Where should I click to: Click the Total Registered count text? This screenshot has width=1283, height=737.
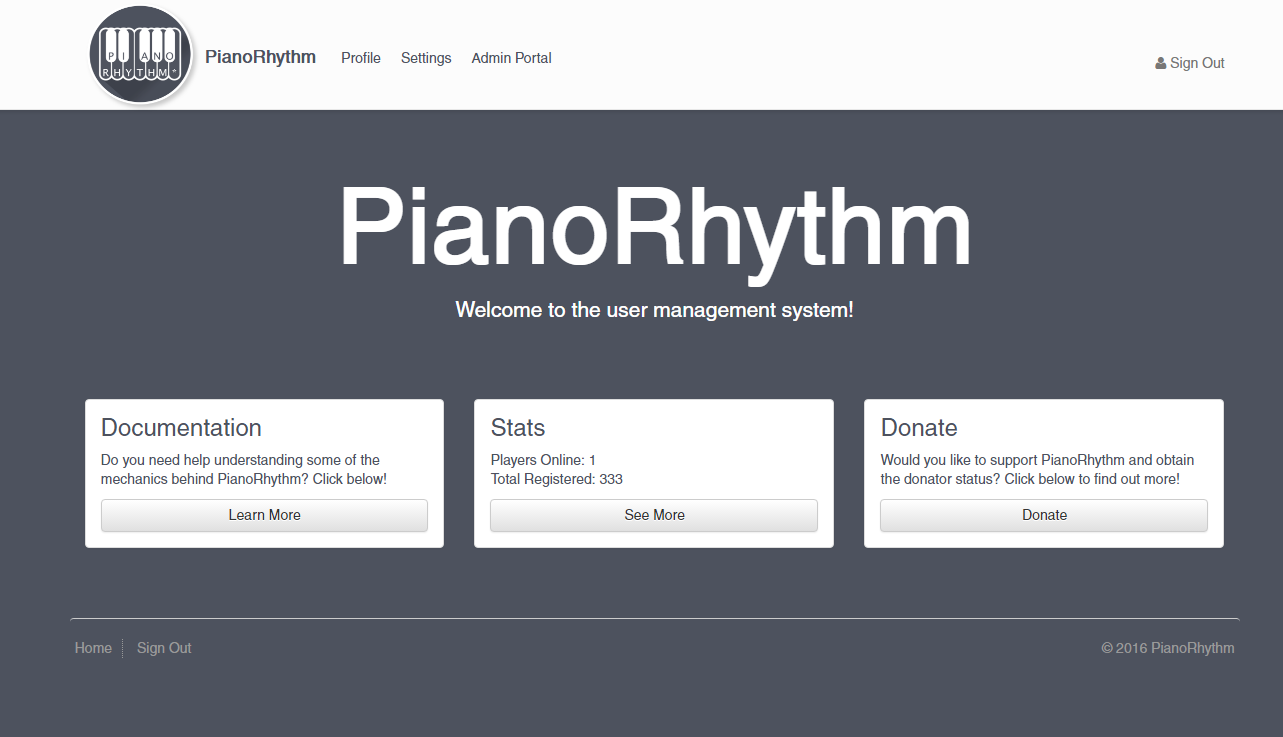pos(557,479)
